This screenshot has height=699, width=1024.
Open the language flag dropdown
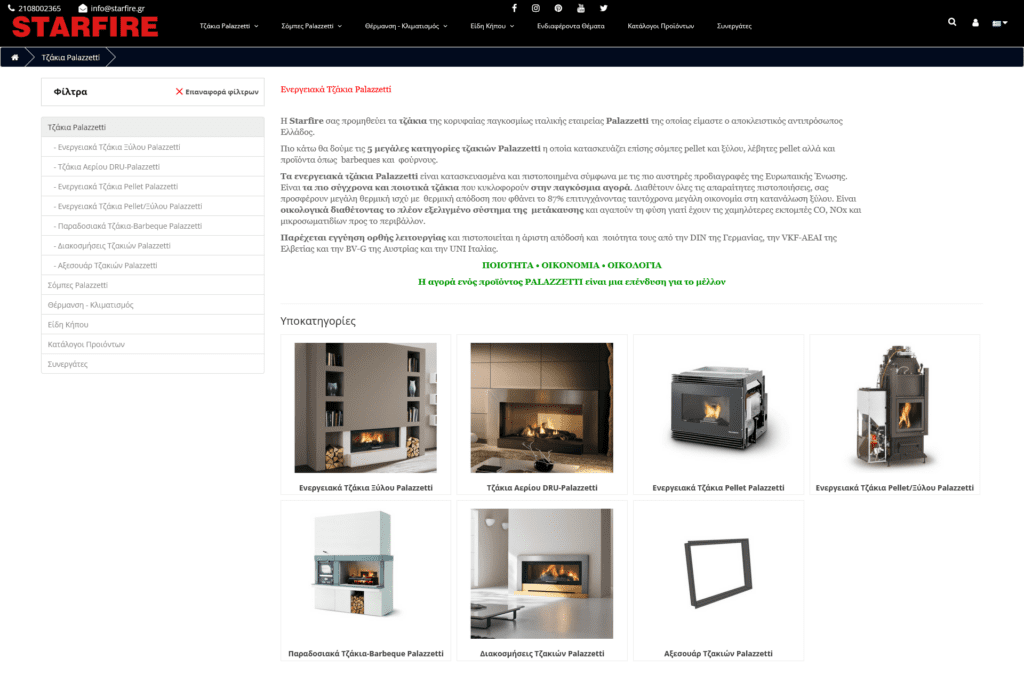(999, 22)
